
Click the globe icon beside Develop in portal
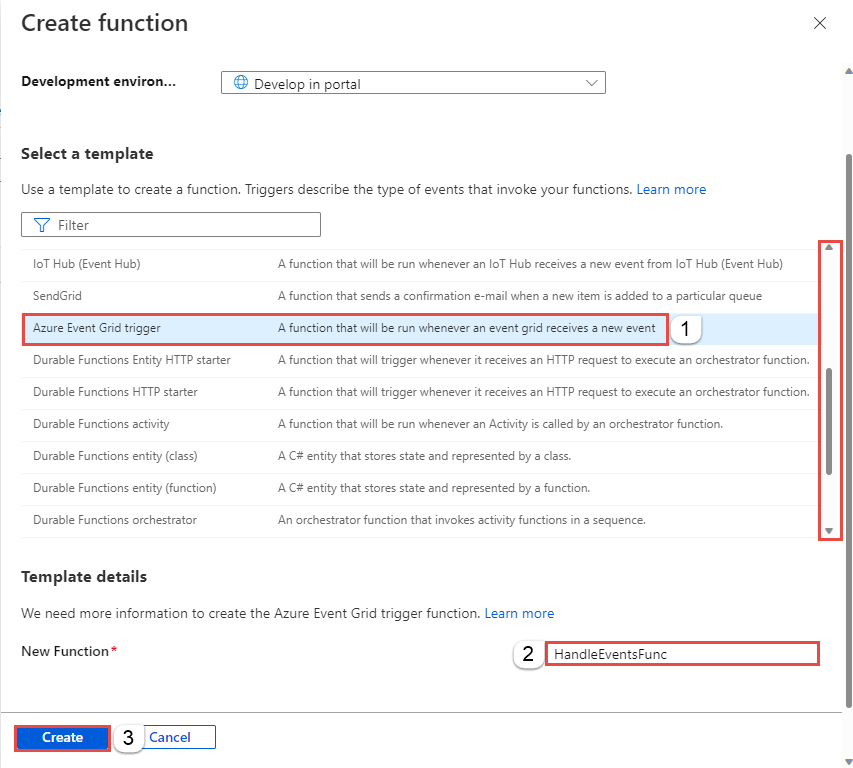point(241,84)
